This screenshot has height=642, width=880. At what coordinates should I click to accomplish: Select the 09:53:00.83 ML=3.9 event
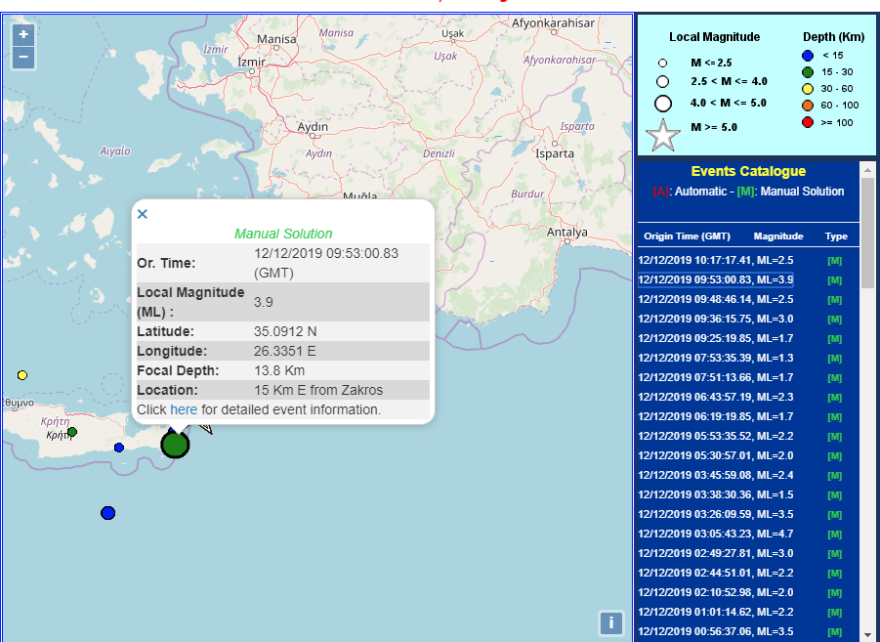[715, 280]
